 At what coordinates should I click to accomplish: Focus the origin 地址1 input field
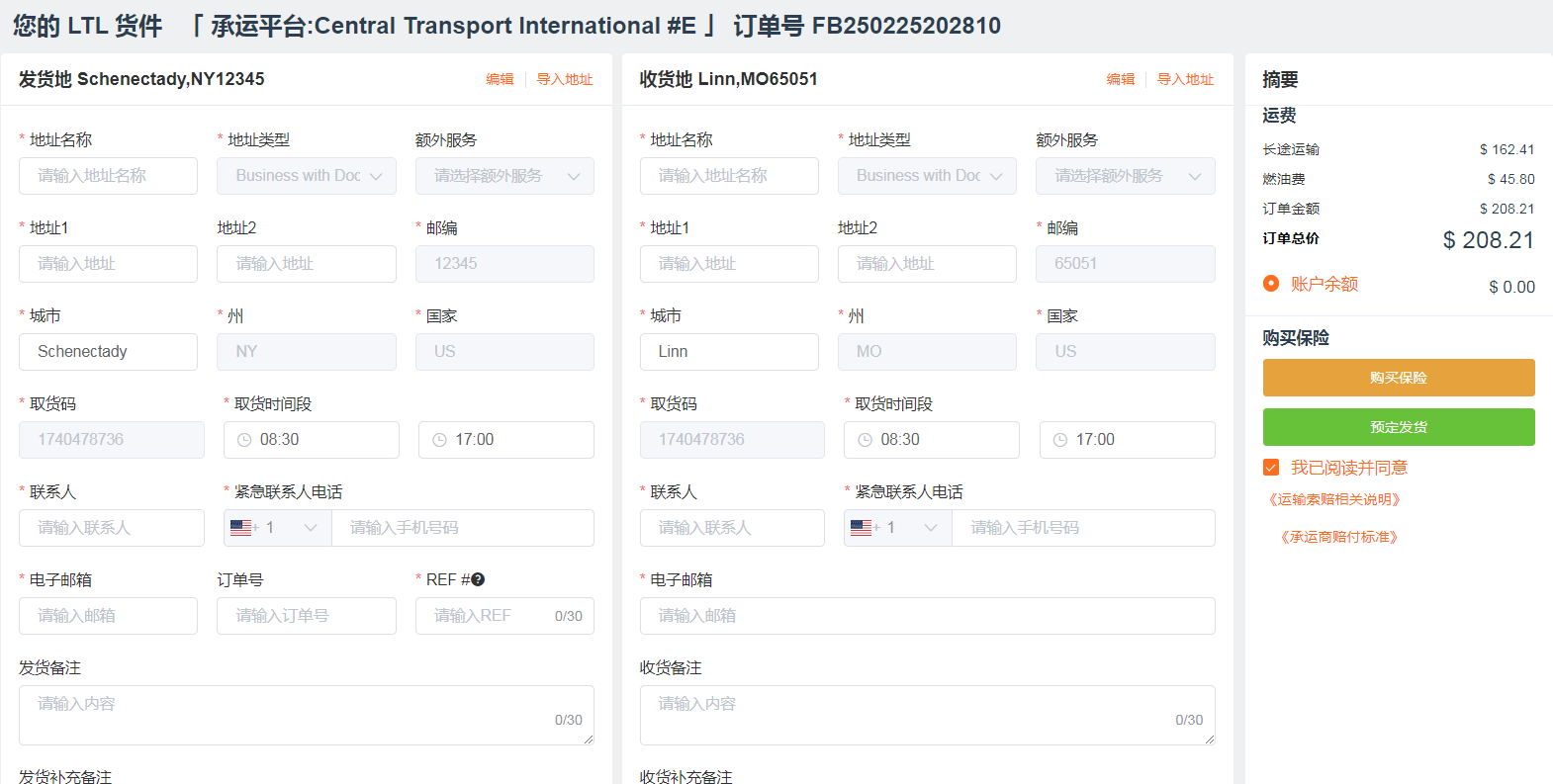coord(108,264)
